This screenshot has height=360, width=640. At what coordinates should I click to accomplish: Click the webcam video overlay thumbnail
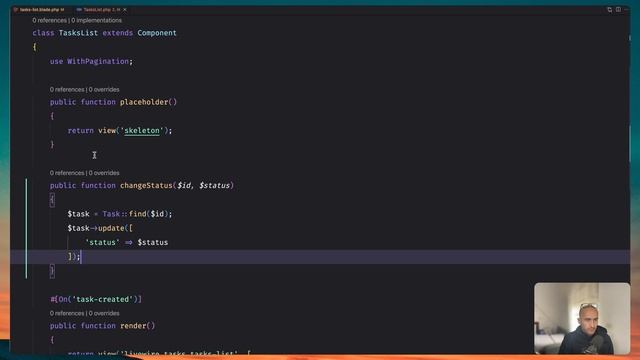pyautogui.click(x=582, y=318)
